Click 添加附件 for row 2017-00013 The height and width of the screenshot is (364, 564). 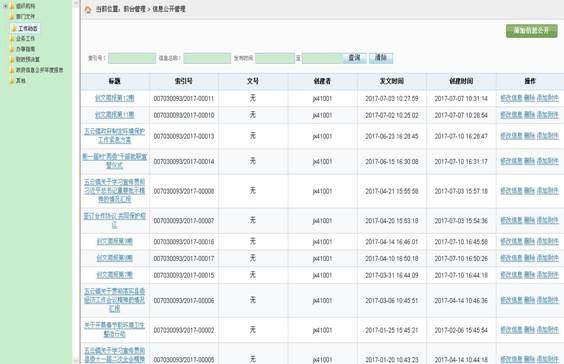[x=547, y=136]
